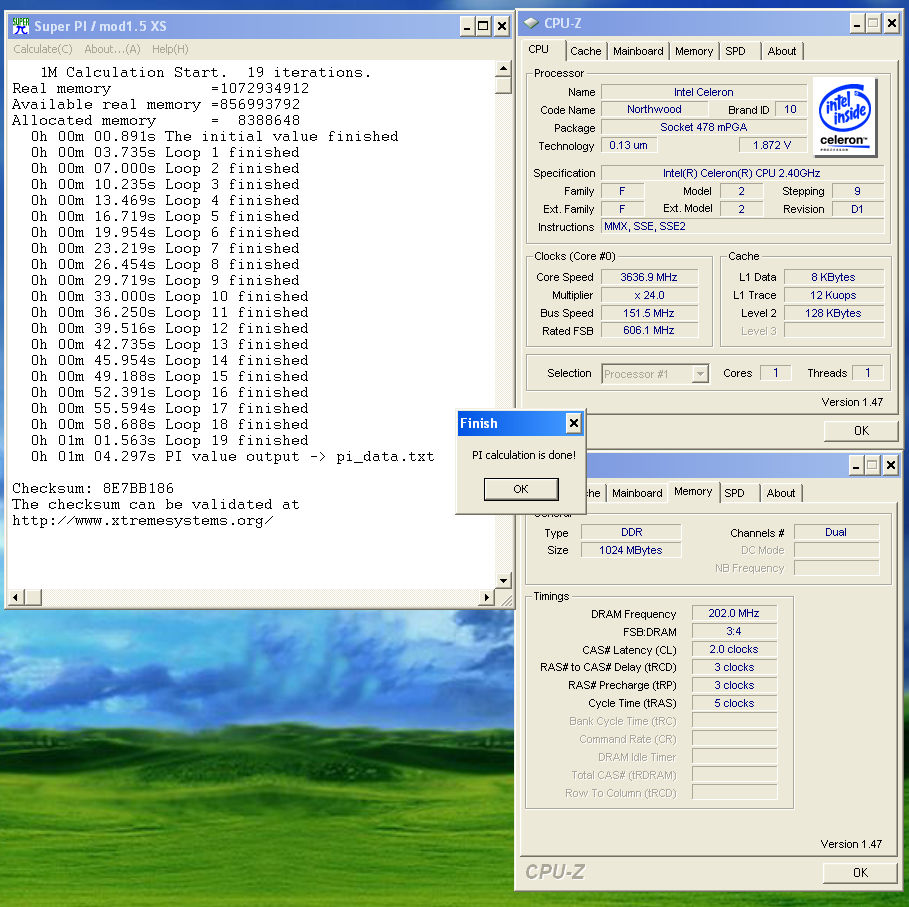This screenshot has width=909, height=907.
Task: Click the Core Speed value 3636.9 MHz
Action: pos(649,277)
